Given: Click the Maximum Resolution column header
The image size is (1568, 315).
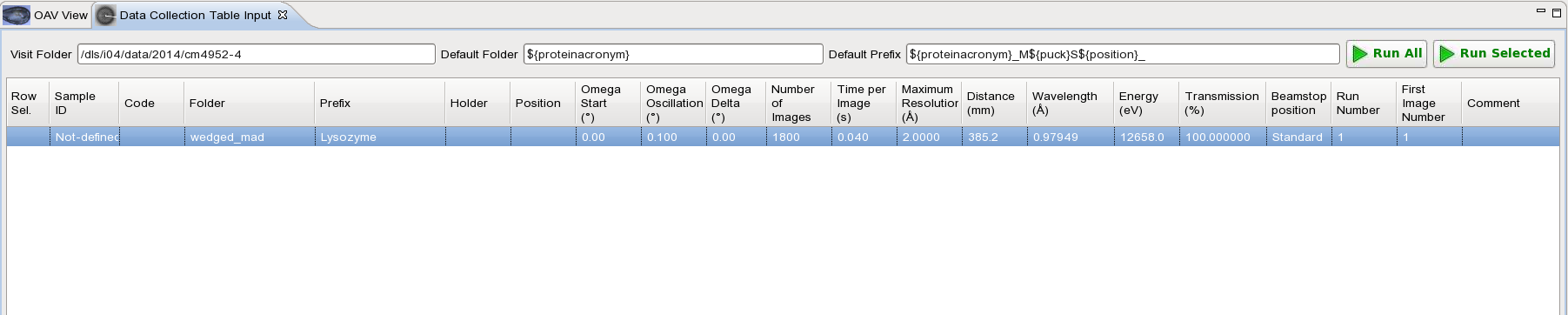Looking at the screenshot, I should tap(929, 103).
